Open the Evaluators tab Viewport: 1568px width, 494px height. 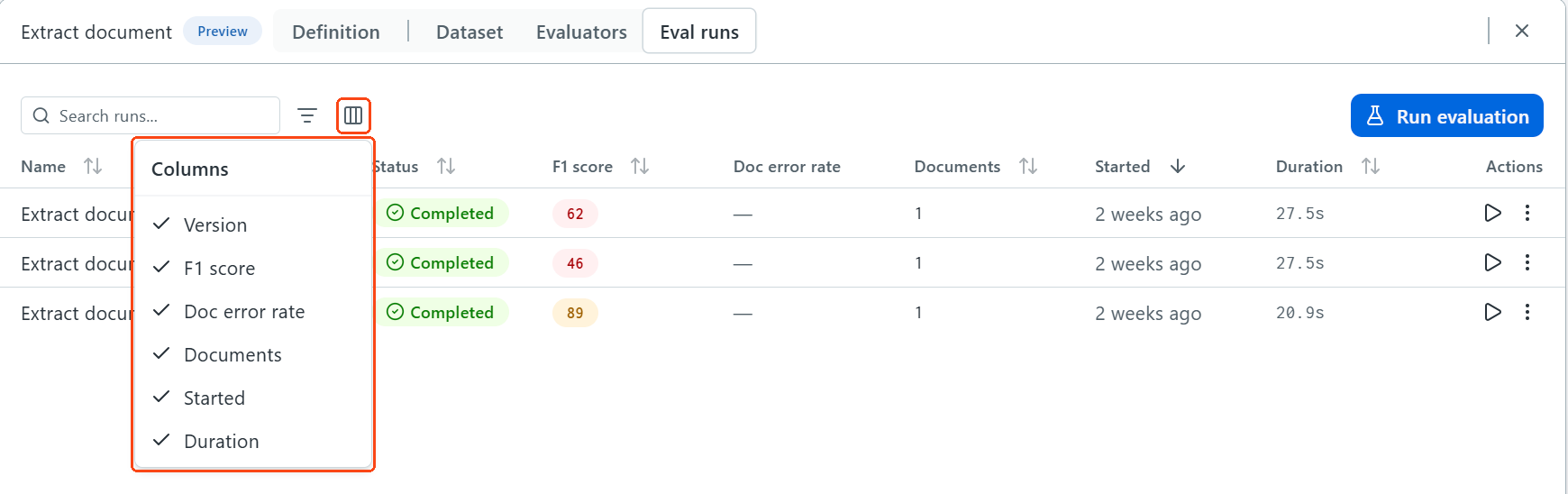[581, 32]
